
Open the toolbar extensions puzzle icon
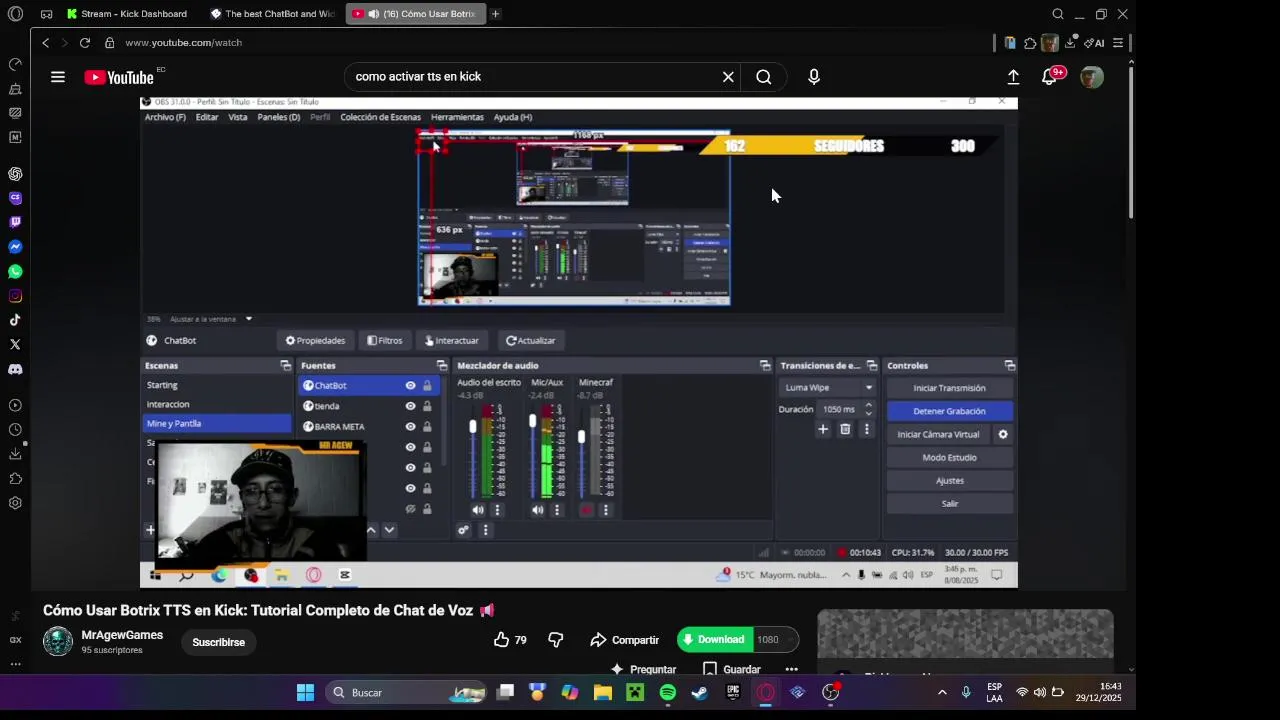click(x=1030, y=43)
